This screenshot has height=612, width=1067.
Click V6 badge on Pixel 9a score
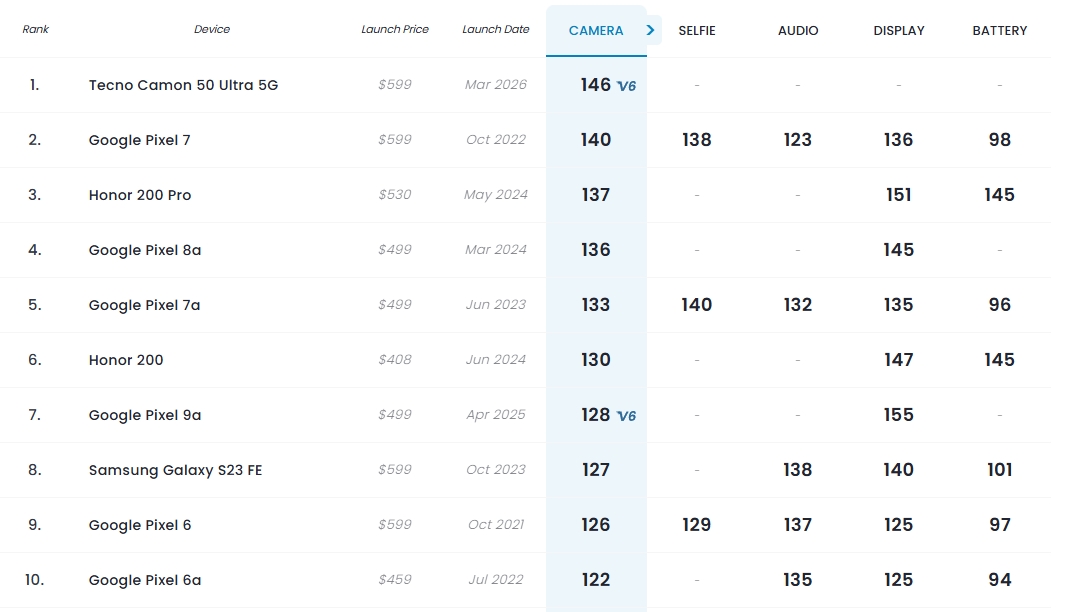[626, 416]
